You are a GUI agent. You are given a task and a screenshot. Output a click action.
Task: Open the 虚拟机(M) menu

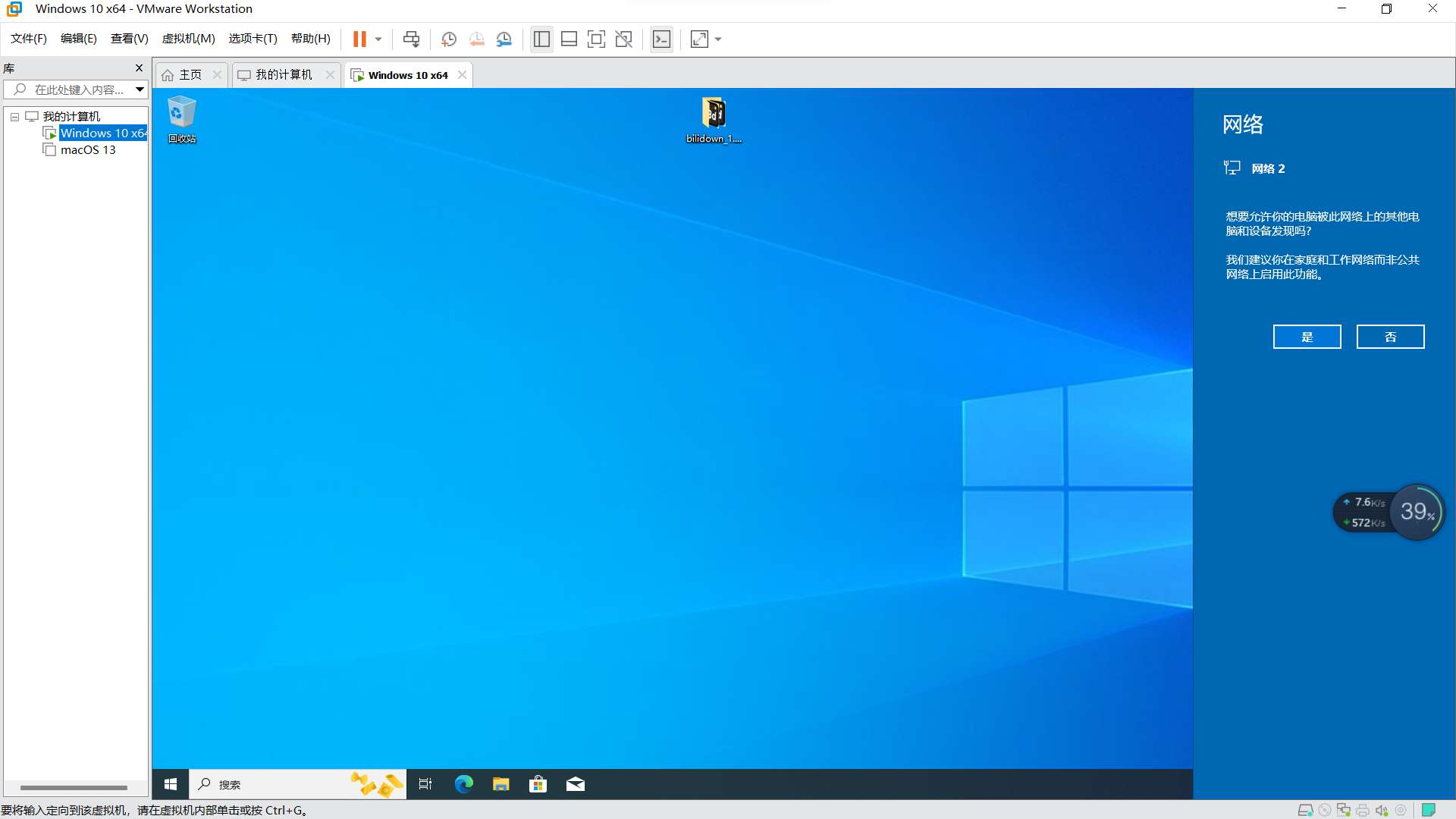pyautogui.click(x=189, y=39)
